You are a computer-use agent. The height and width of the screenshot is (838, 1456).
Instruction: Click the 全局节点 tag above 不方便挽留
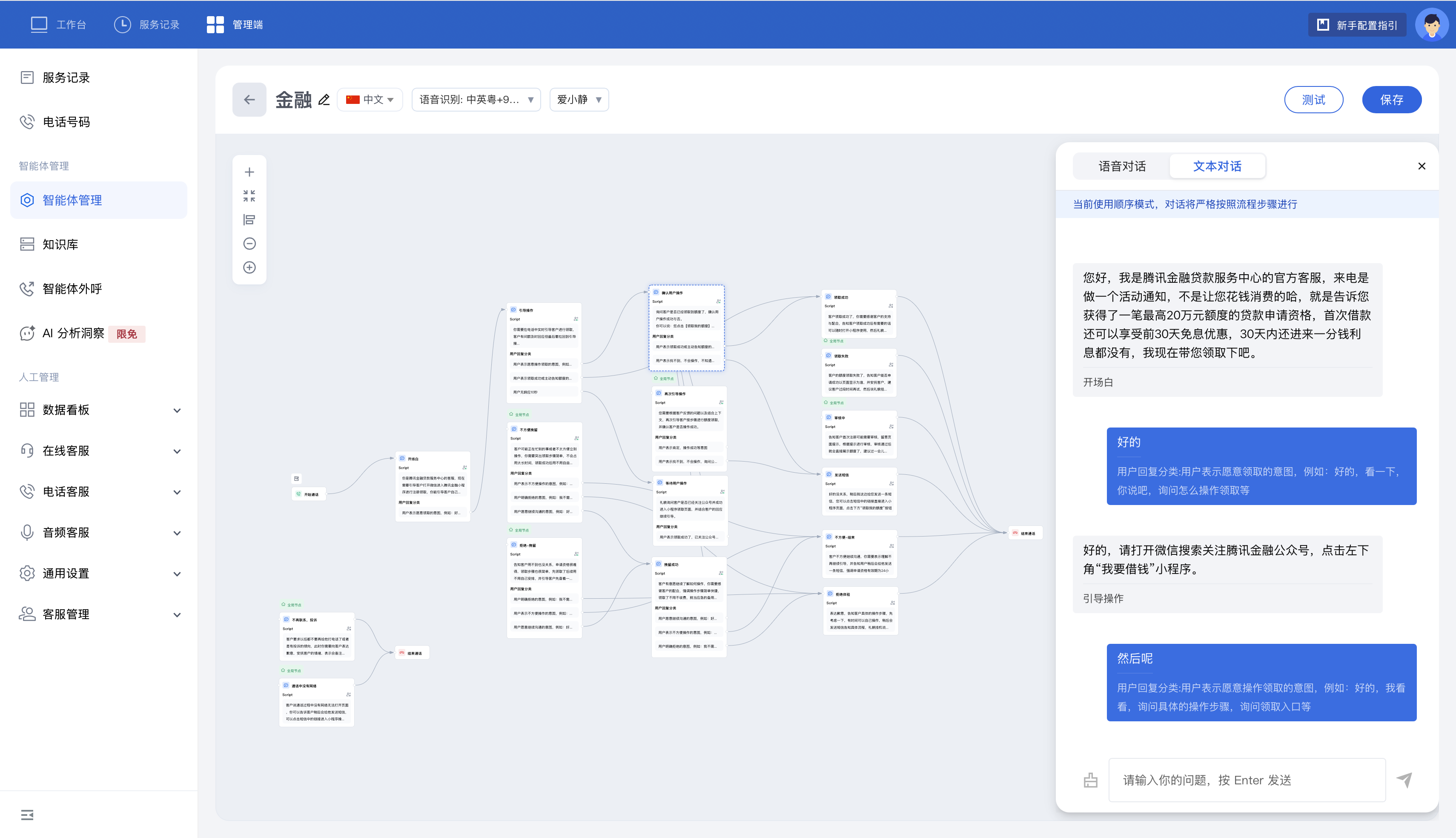[x=519, y=414]
